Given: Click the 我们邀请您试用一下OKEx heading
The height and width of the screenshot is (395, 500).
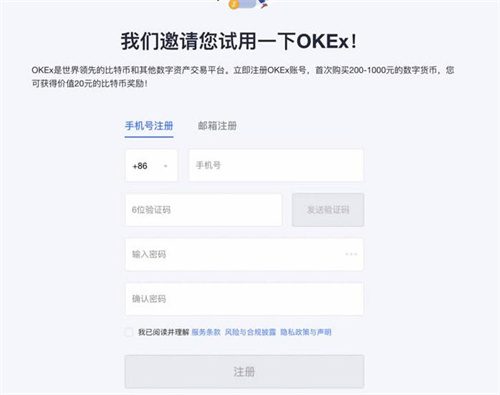Looking at the screenshot, I should tap(239, 42).
